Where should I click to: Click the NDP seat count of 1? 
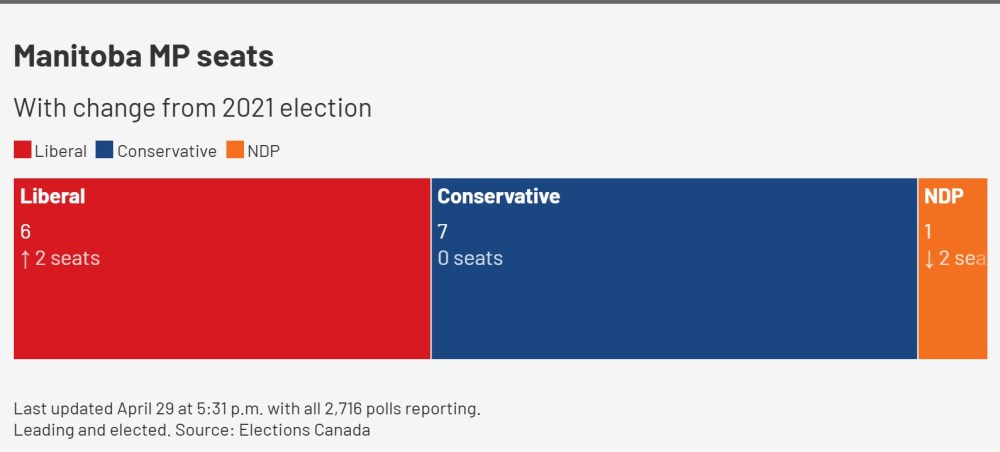[x=928, y=232]
